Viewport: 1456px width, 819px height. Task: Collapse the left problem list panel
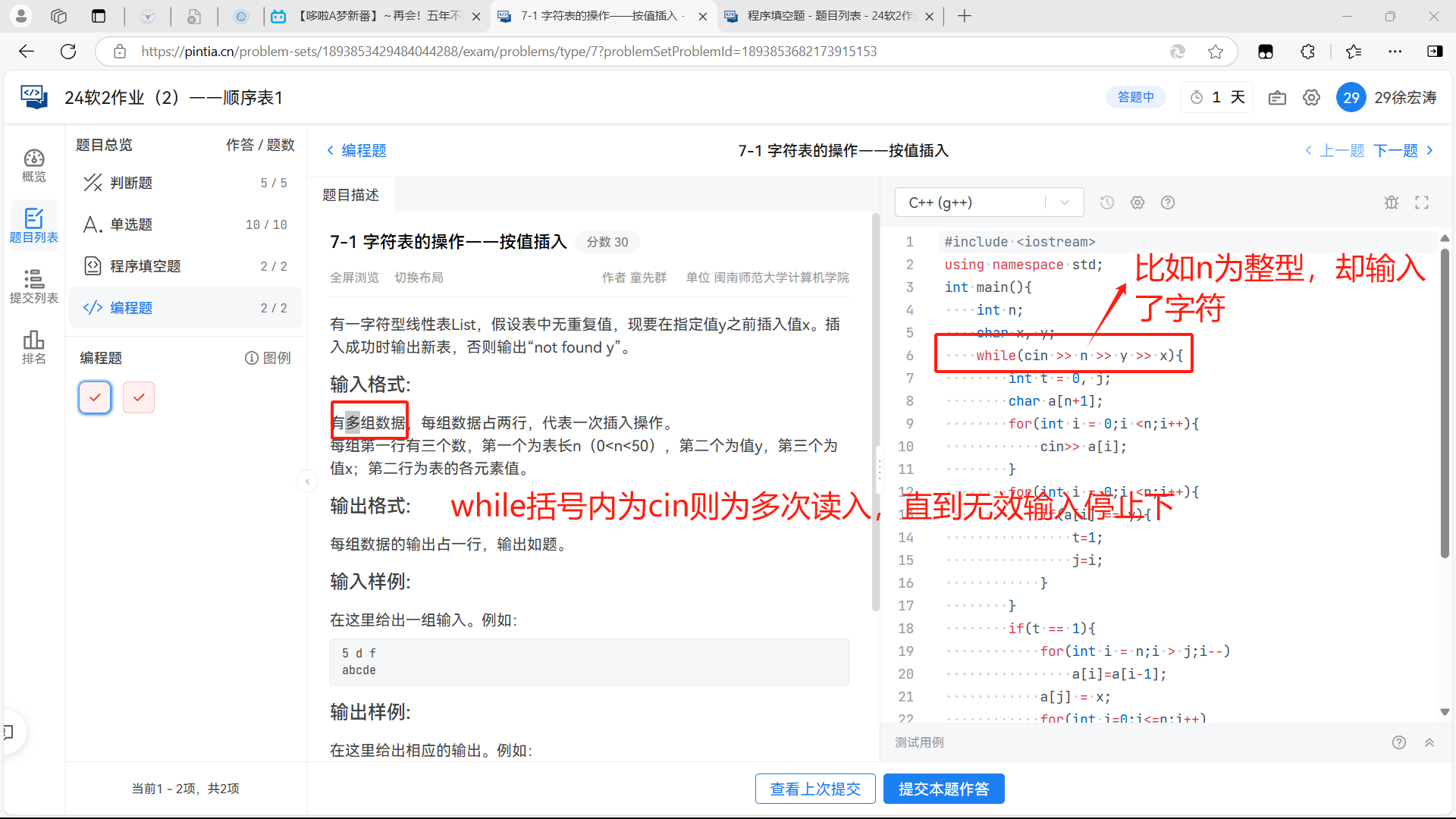[307, 482]
